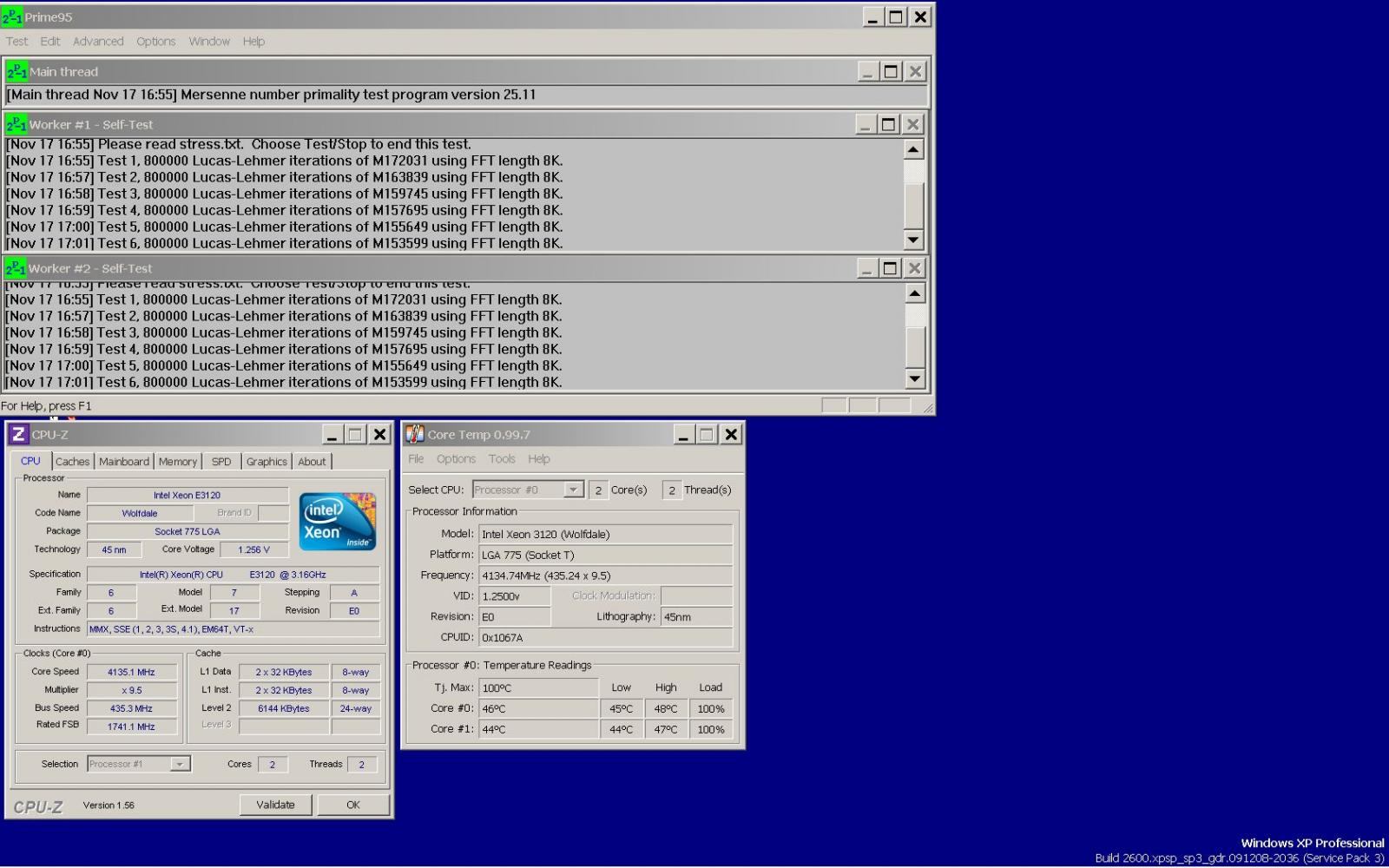Click the Test 6 M153599 line in Worker #1
1389x868 pixels.
284,243
